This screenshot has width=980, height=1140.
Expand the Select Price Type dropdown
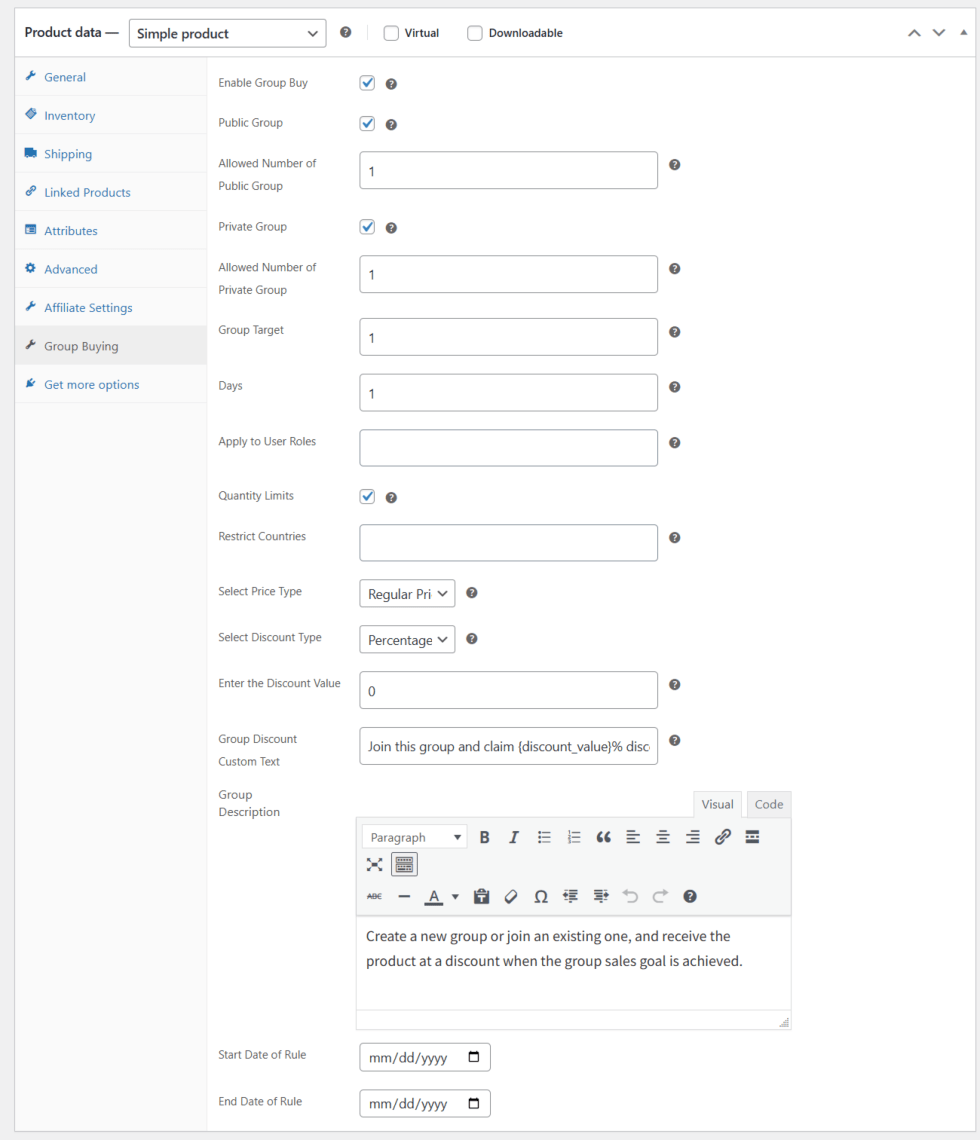[407, 594]
